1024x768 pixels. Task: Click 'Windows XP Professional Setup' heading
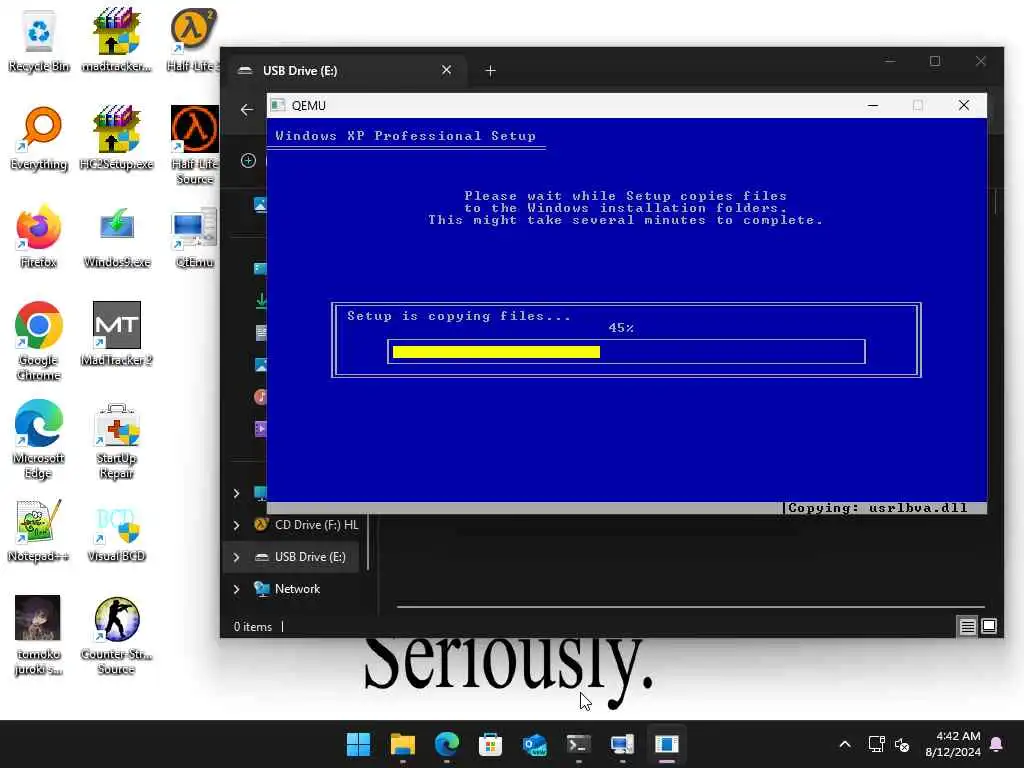click(x=406, y=136)
